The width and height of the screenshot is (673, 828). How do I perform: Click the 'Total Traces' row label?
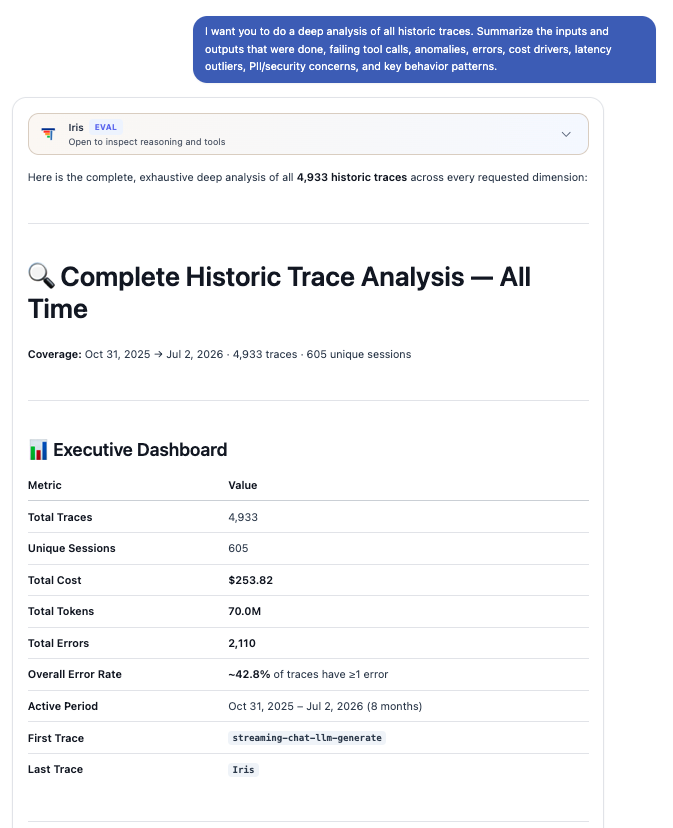click(x=60, y=518)
